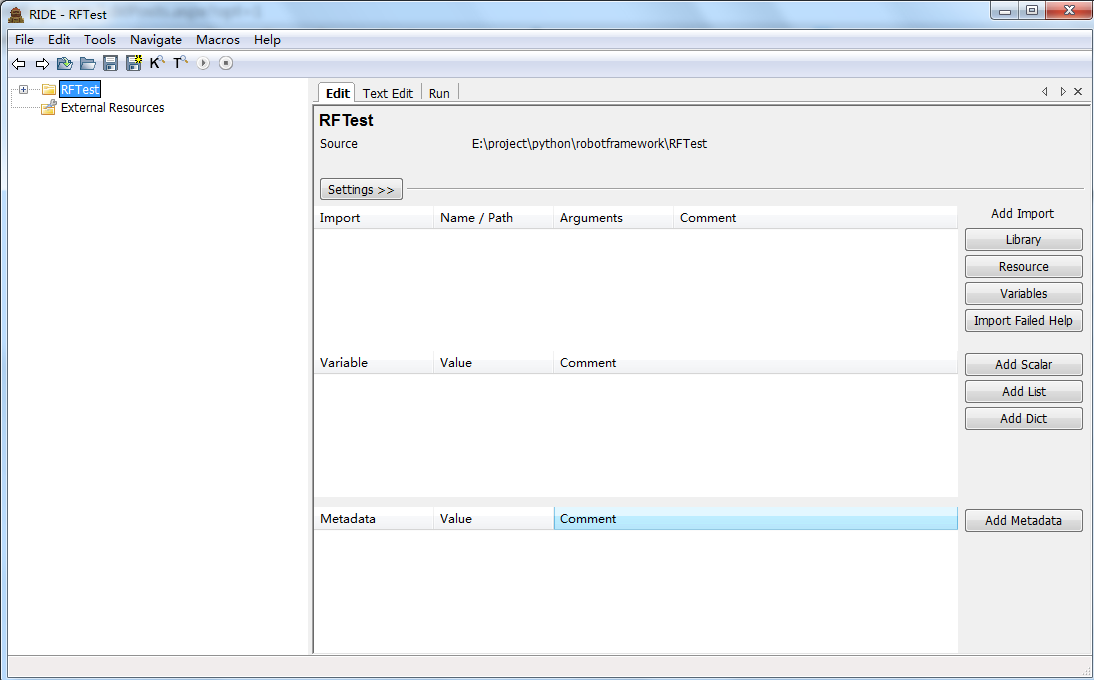Open the Navigate menu
The width and height of the screenshot is (1094, 680).
pos(156,40)
